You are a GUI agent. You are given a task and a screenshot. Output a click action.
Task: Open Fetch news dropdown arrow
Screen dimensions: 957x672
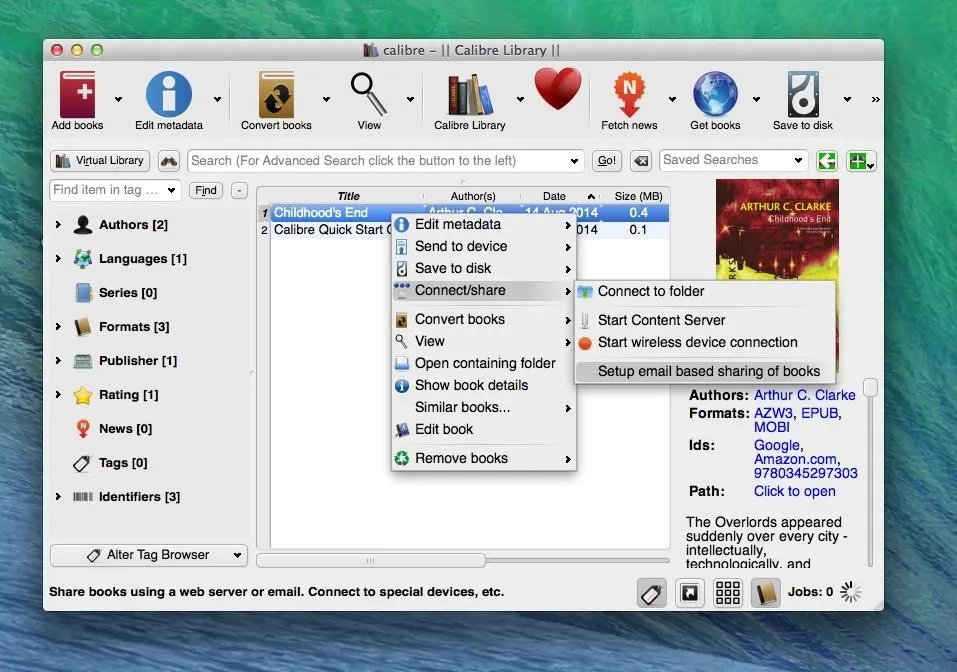[x=672, y=99]
